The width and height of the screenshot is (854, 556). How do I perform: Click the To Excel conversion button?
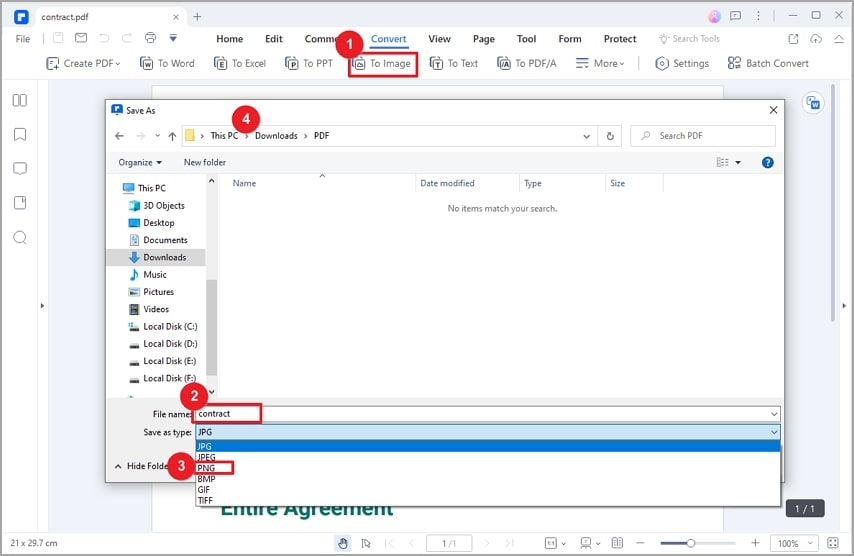tap(240, 63)
